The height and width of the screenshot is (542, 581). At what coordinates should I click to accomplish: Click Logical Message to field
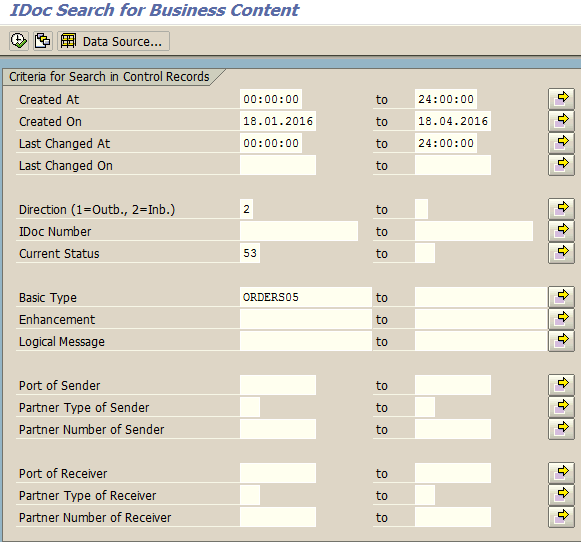[x=481, y=341]
